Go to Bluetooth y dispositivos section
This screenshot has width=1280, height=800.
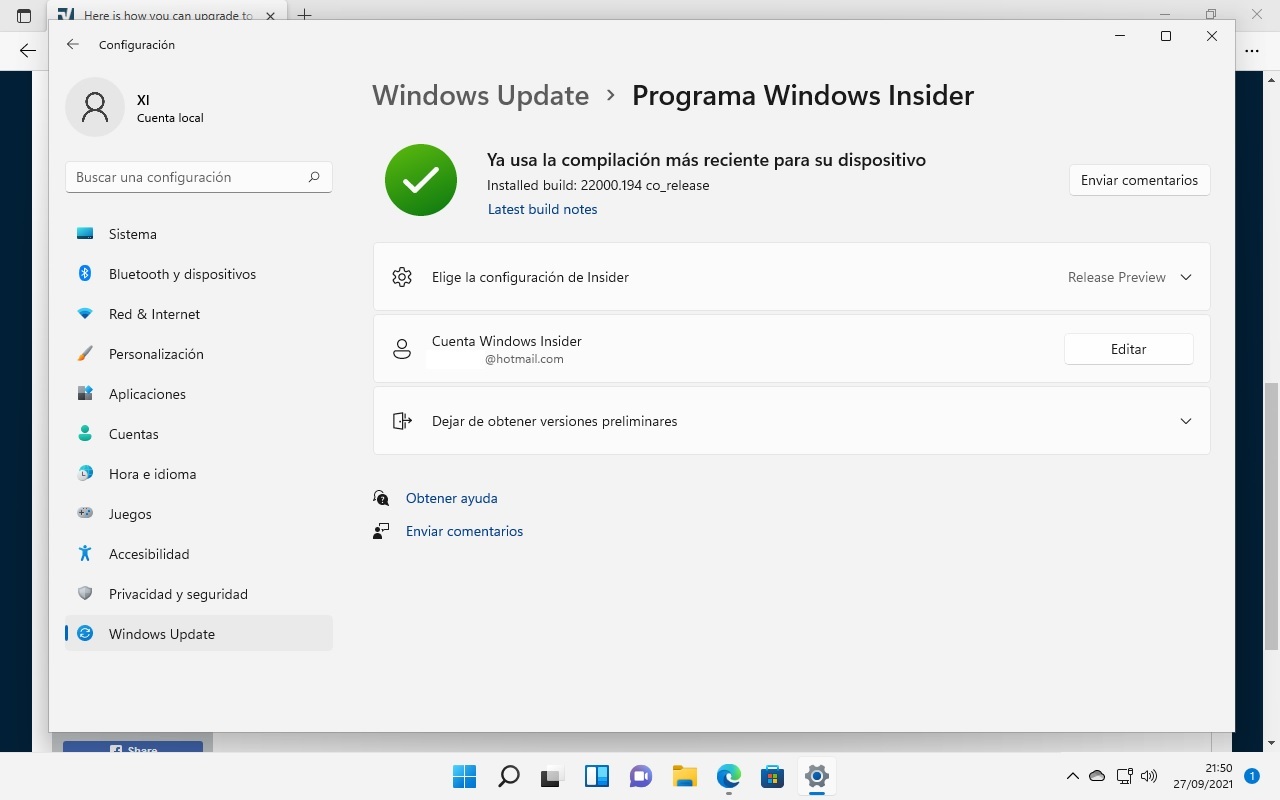(x=182, y=274)
